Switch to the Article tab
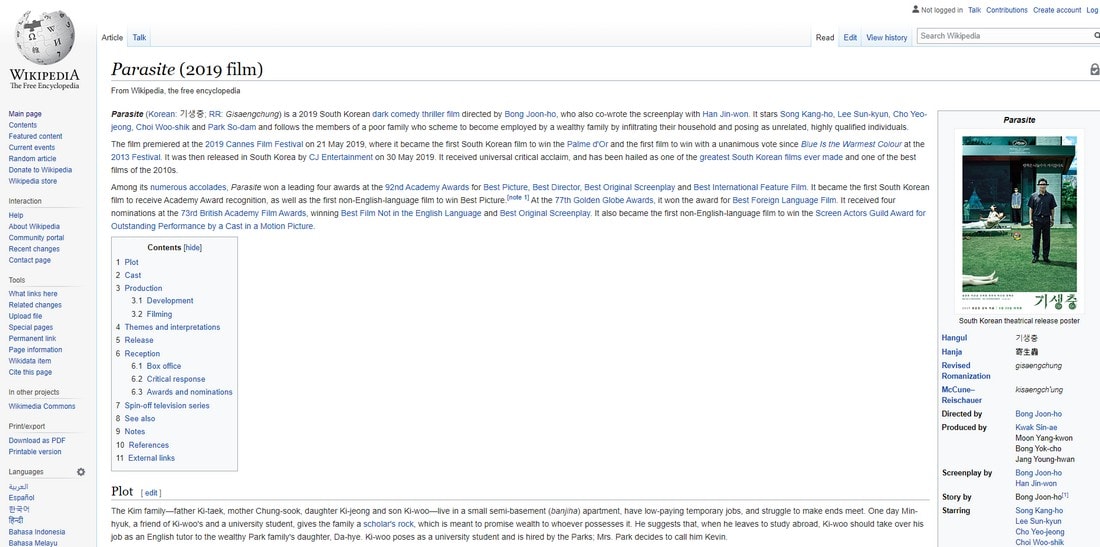The image size is (1100, 547). [x=112, y=38]
